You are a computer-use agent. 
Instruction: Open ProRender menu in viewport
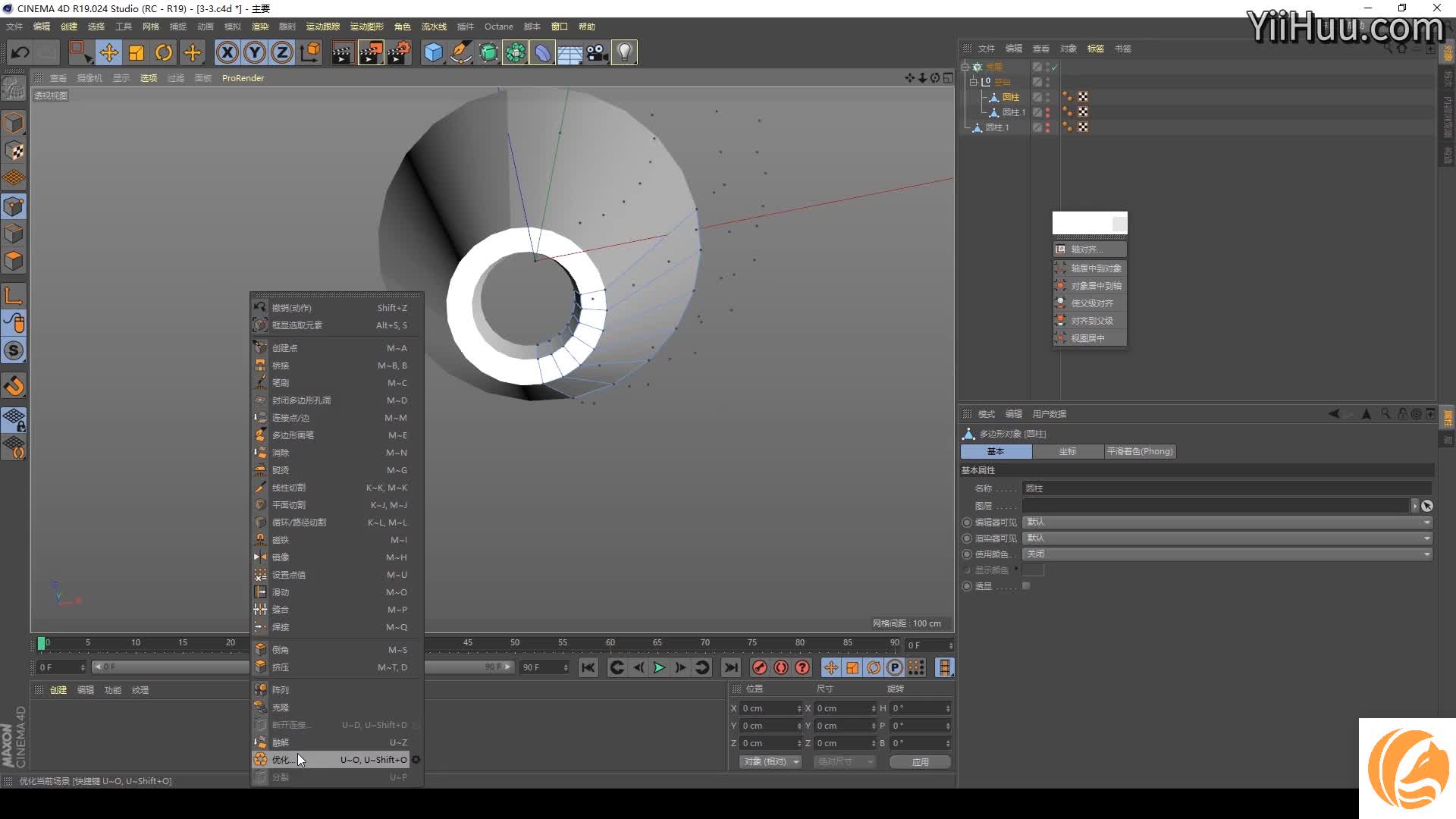[243, 78]
